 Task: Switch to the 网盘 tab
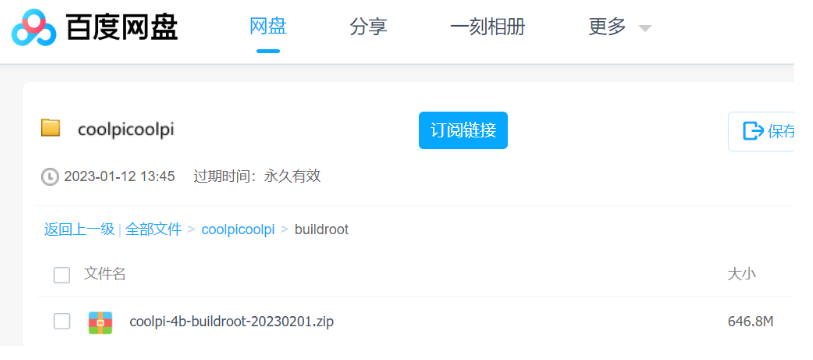(x=268, y=26)
